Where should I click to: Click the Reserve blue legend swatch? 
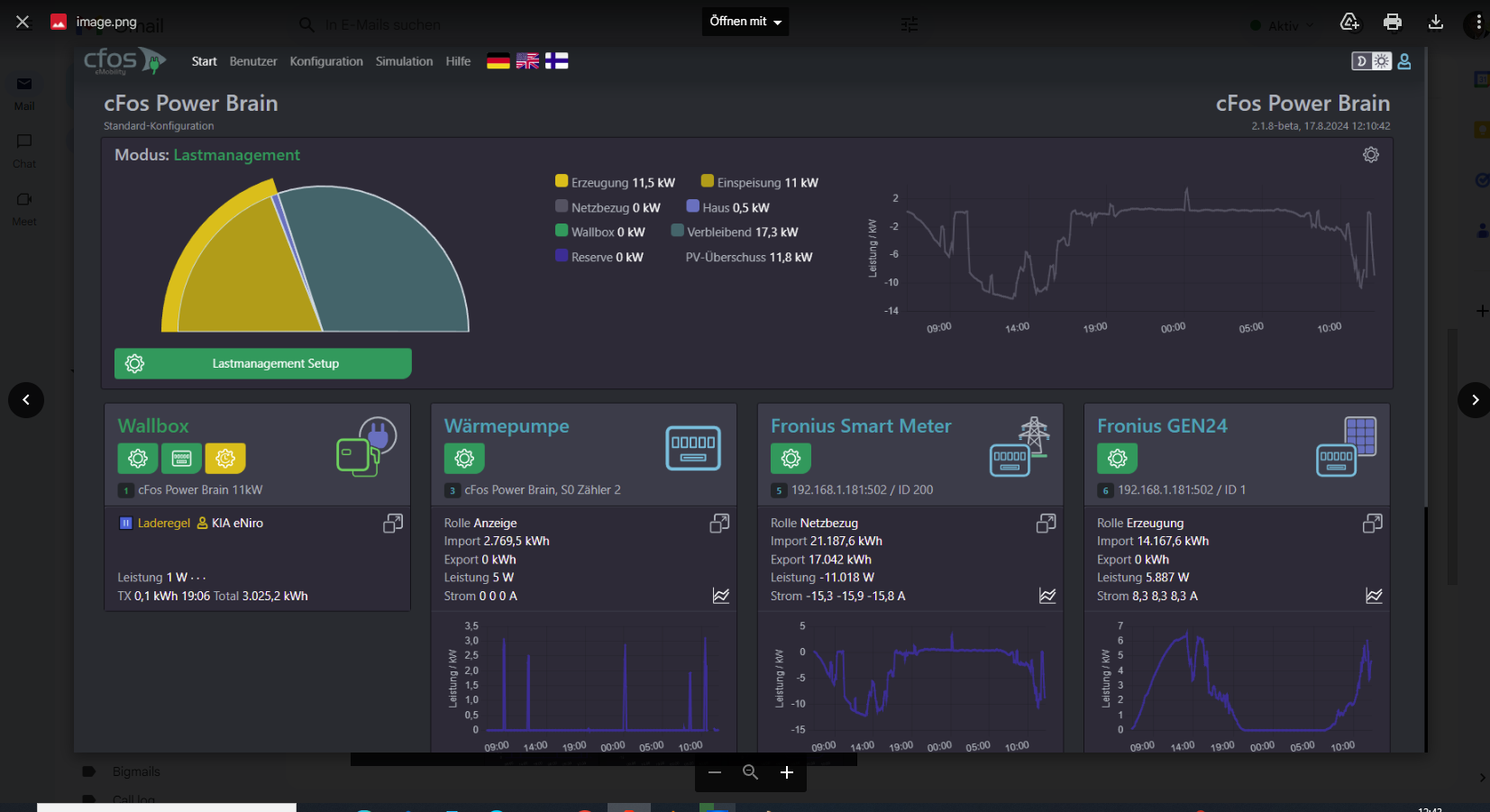pos(562,256)
